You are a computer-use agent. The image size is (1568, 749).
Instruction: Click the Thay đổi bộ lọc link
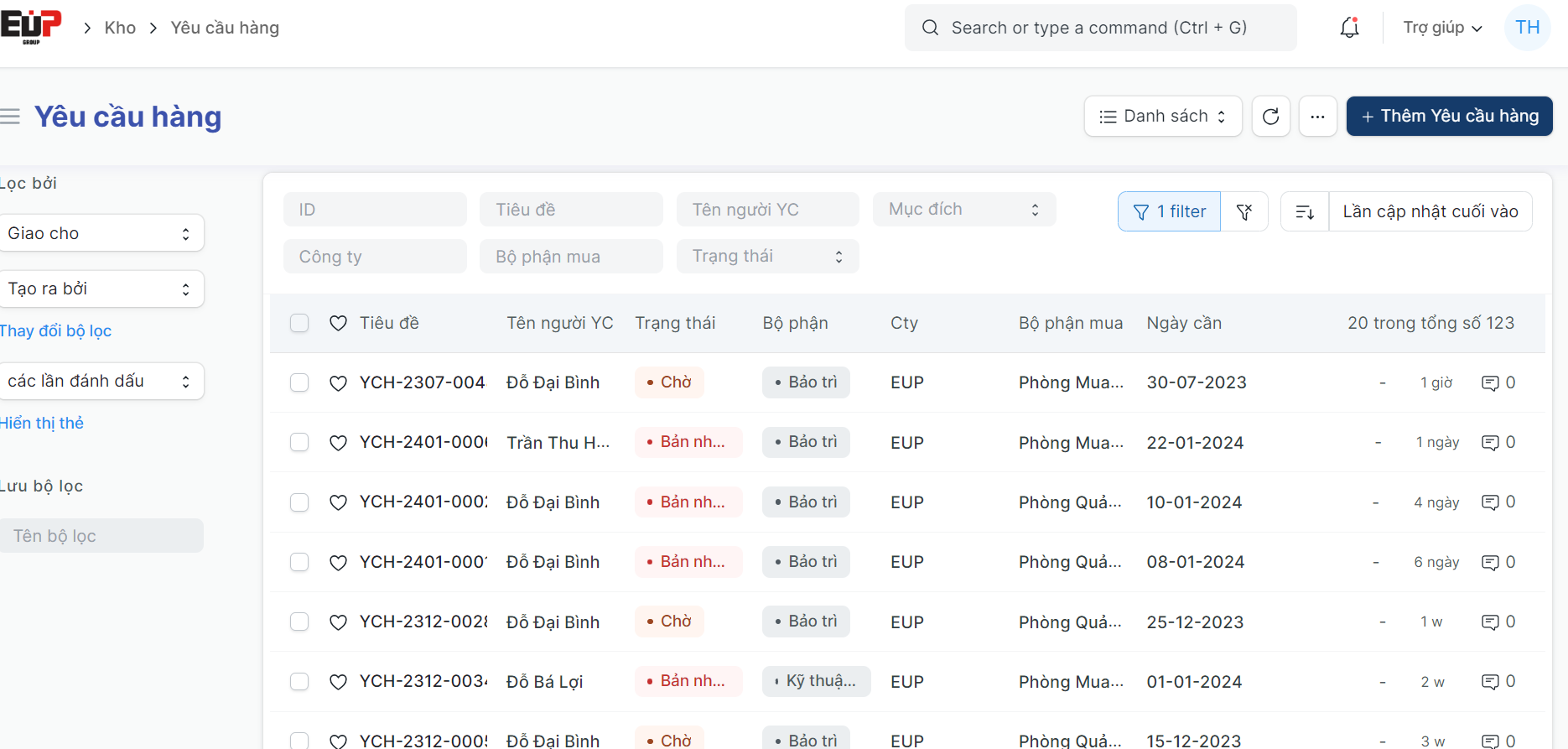[x=55, y=331]
